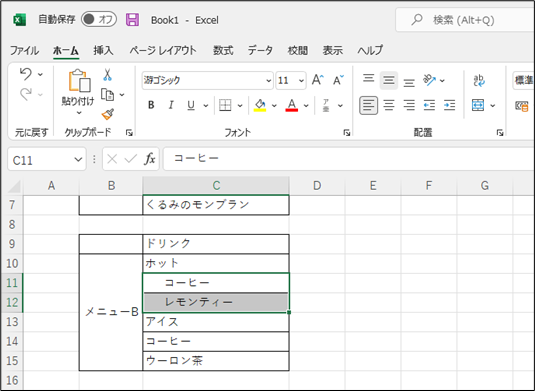This screenshot has width=535, height=391.
Task: Switch to the ページ レイアウト tab
Action: click(163, 50)
